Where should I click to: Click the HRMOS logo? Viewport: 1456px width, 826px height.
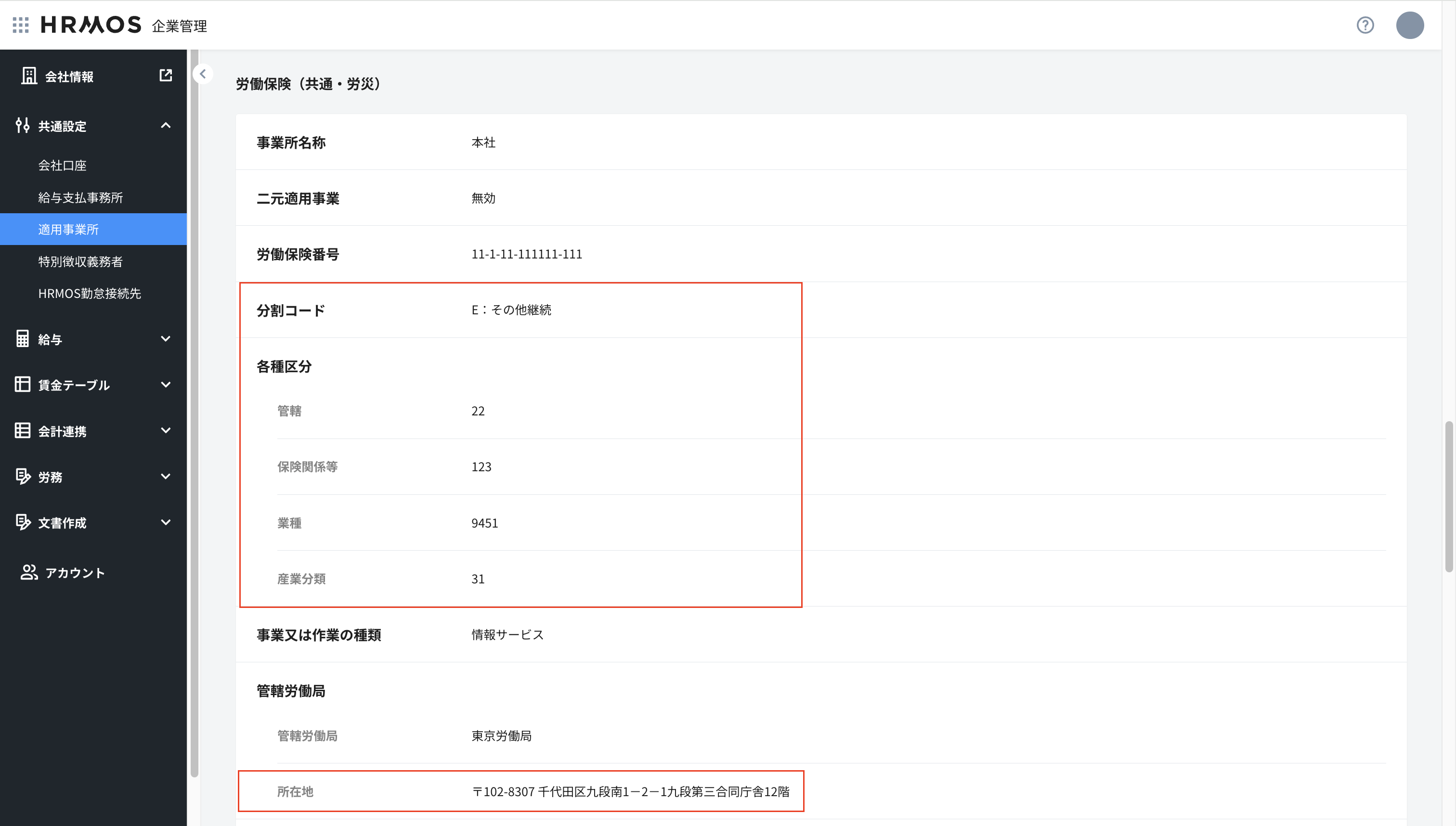click(x=91, y=25)
